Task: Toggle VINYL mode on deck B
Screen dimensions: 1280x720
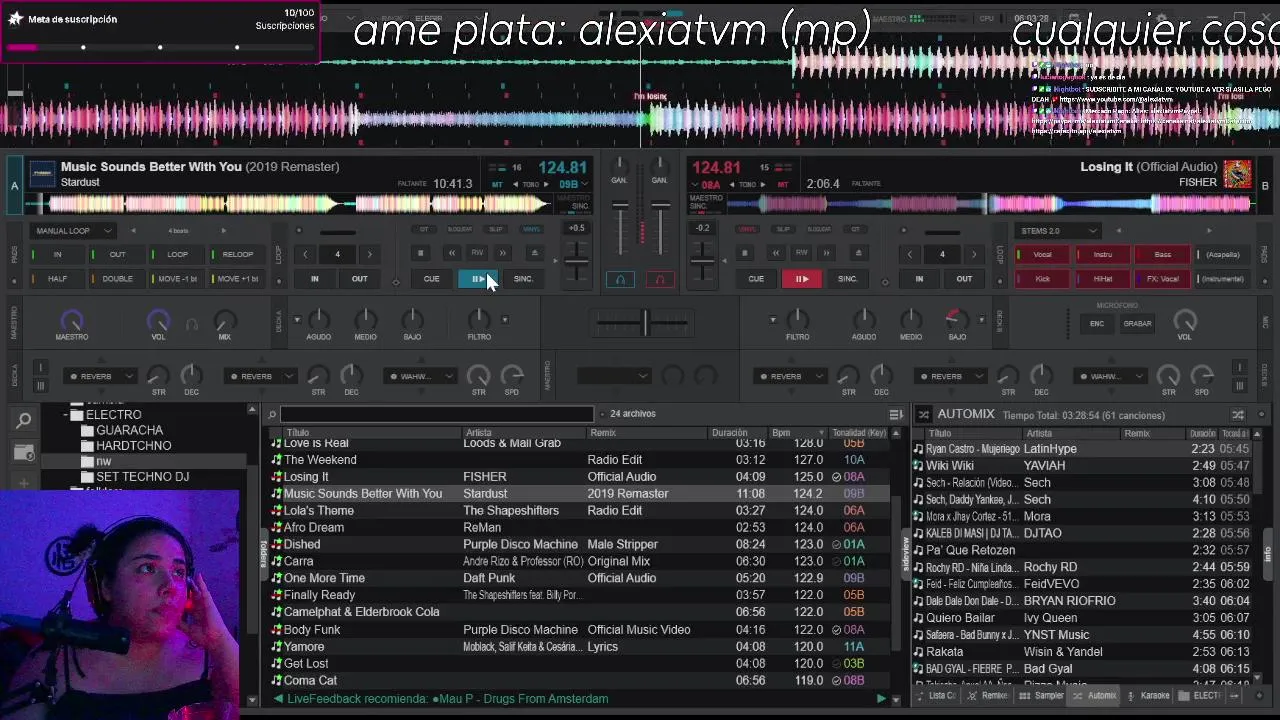Action: click(747, 229)
